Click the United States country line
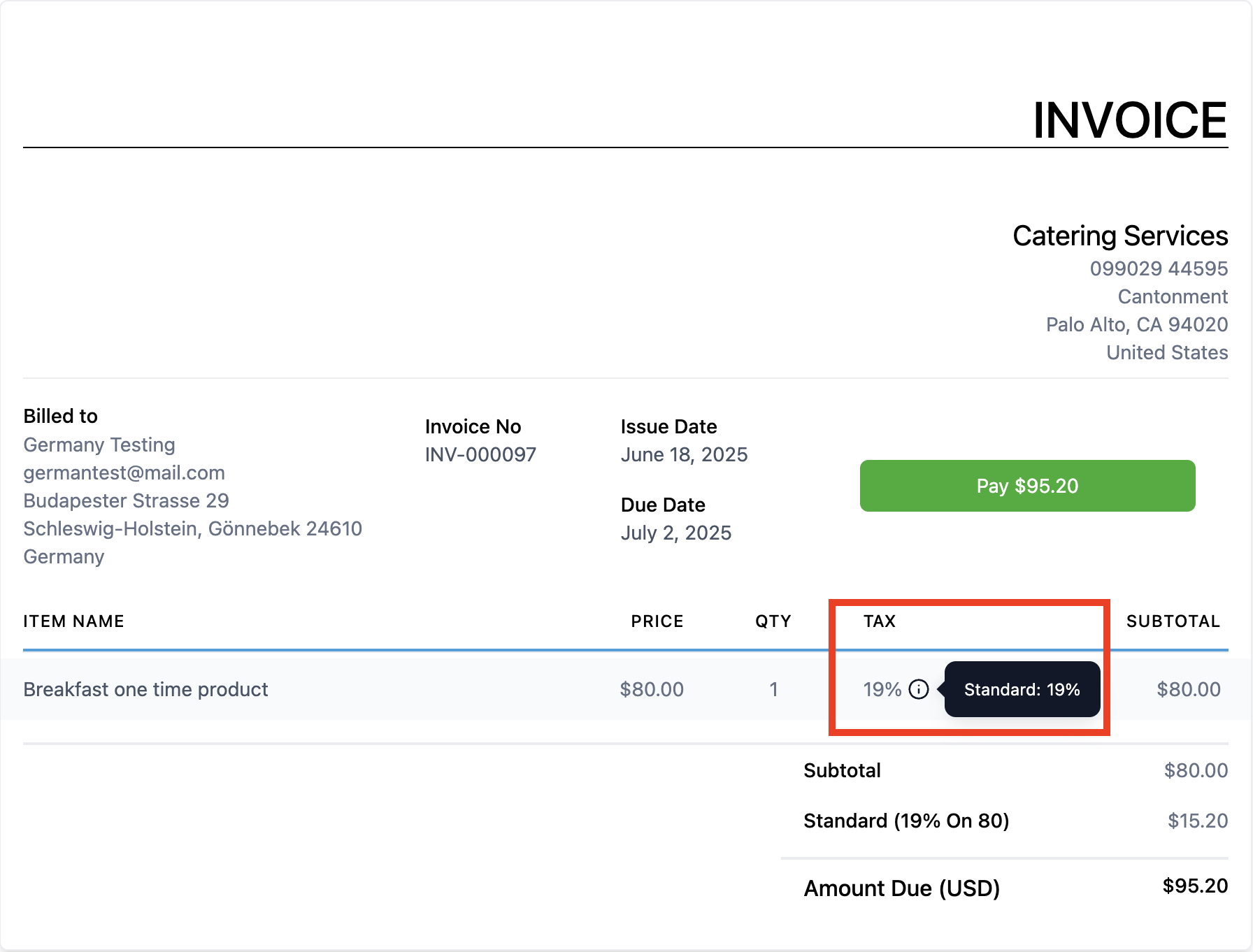 click(1167, 352)
